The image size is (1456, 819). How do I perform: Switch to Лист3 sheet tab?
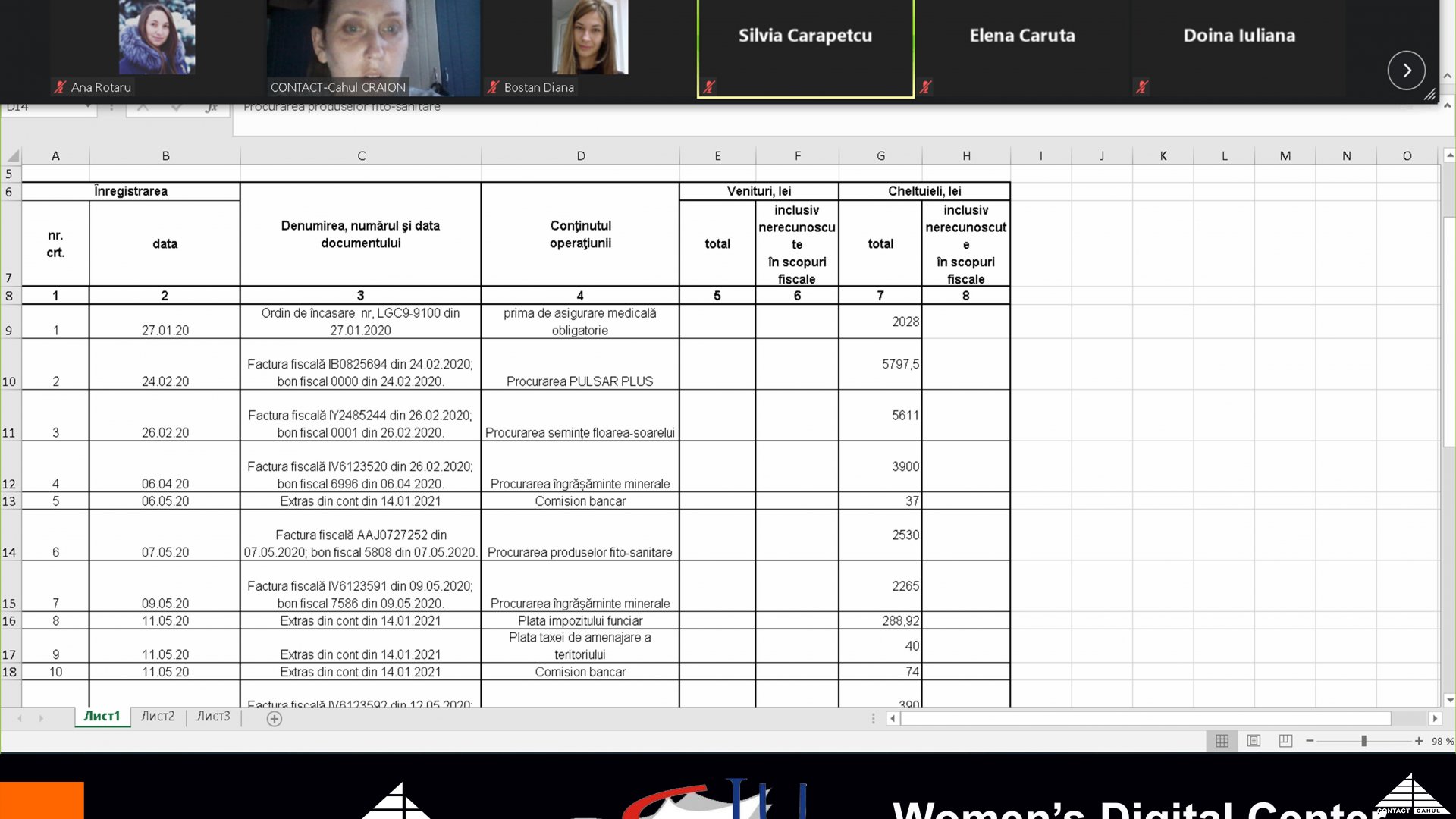tap(213, 716)
